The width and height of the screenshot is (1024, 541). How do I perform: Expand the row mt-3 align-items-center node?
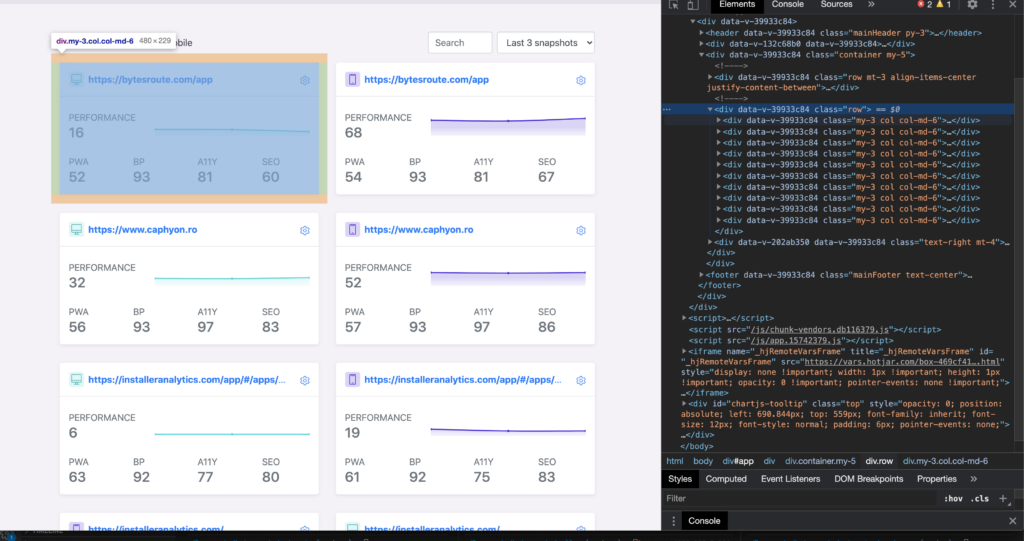pyautogui.click(x=710, y=77)
